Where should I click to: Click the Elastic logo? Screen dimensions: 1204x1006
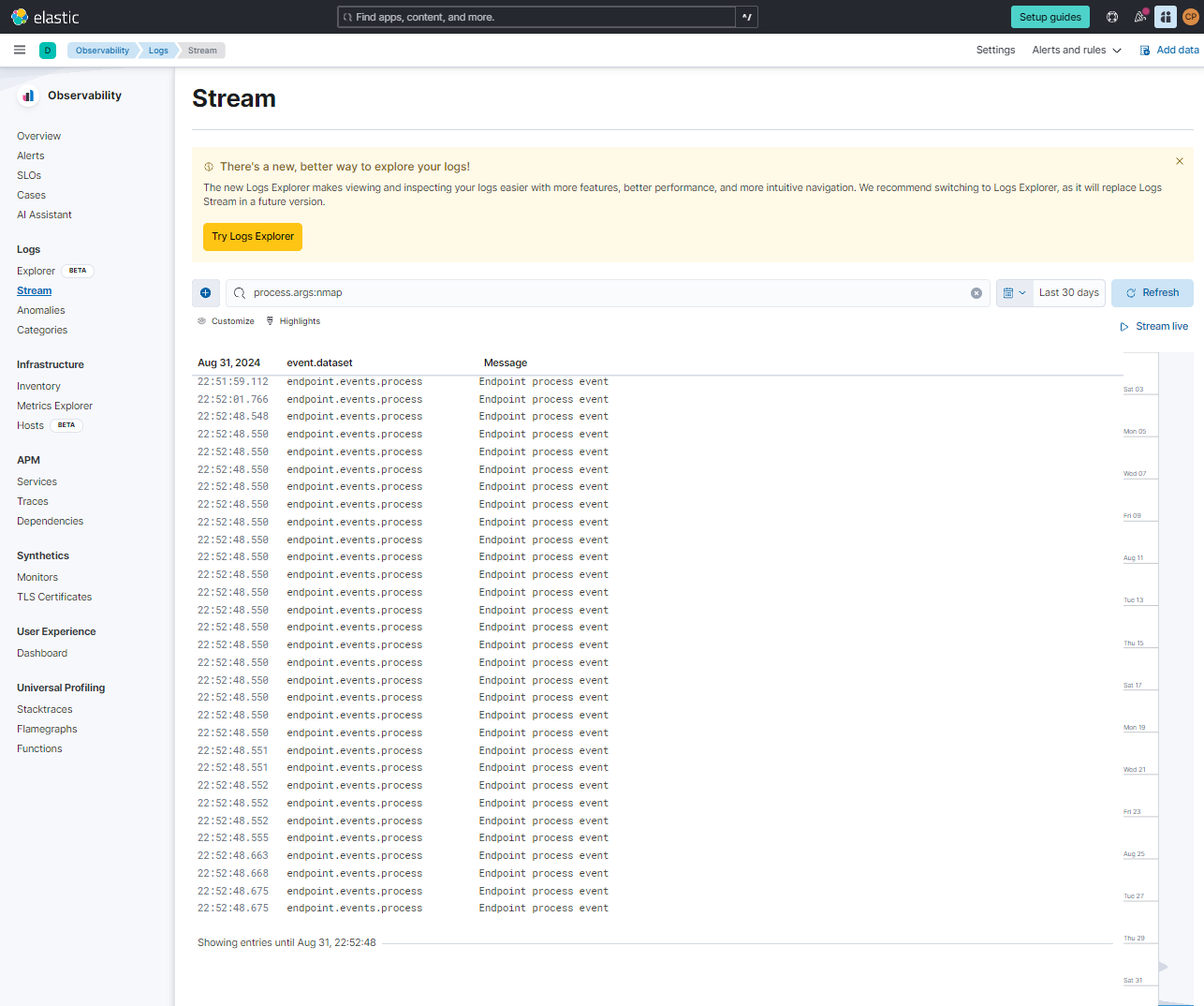(x=45, y=17)
